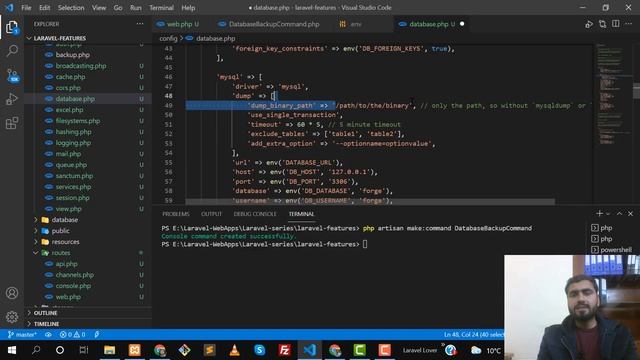Open filesystems.php in the explorer

point(78,121)
